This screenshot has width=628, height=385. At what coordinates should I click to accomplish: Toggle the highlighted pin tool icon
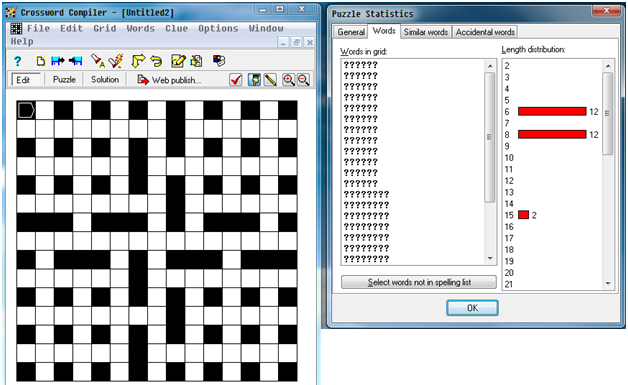point(254,80)
